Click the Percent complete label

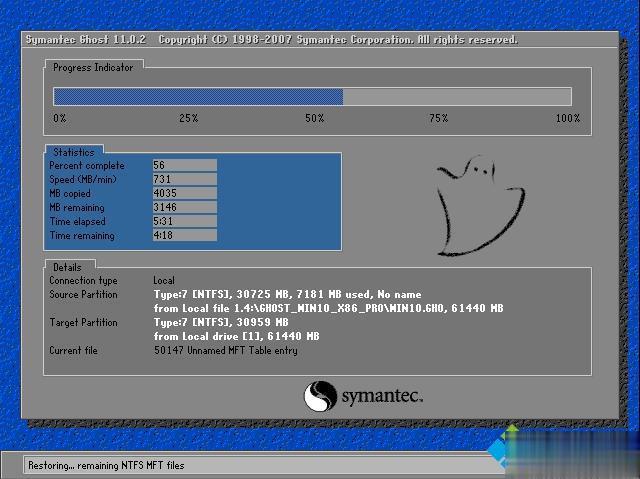pyautogui.click(x=87, y=166)
